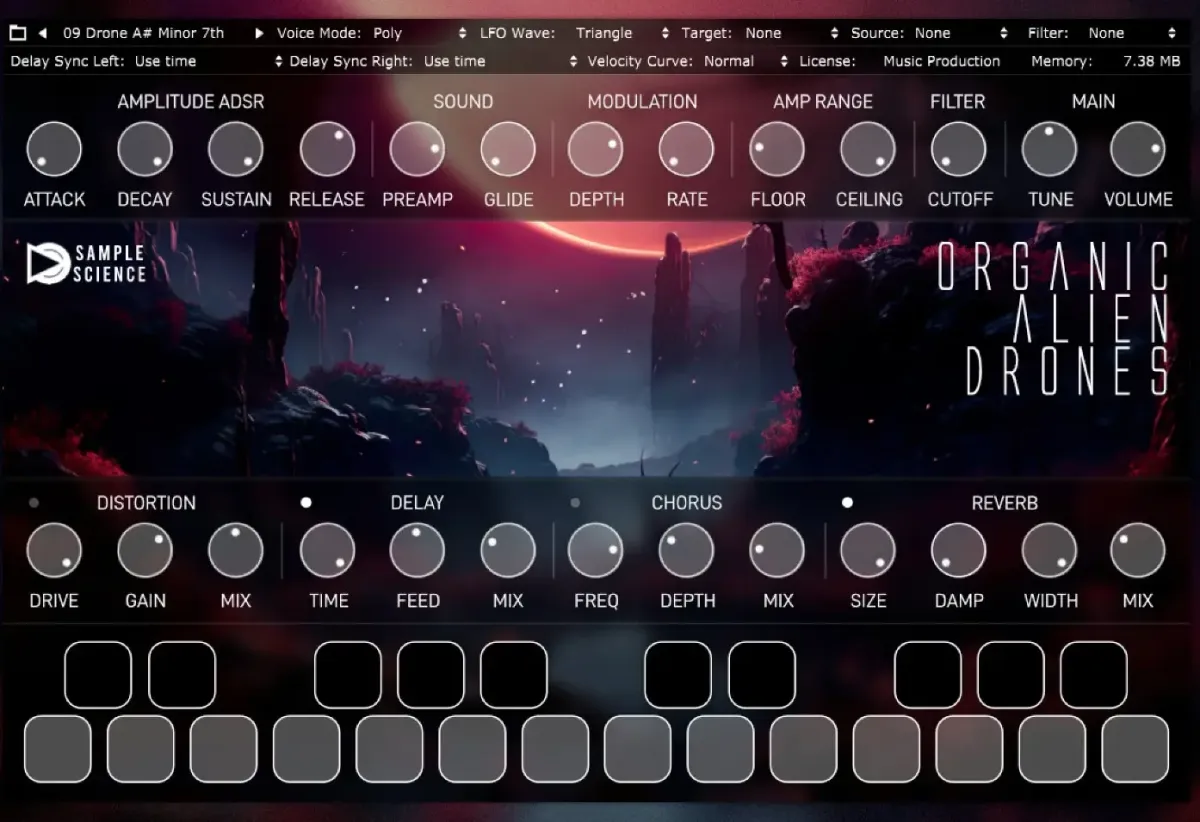Select the Modulation DEPTH knob
1200x822 pixels.
click(595, 149)
